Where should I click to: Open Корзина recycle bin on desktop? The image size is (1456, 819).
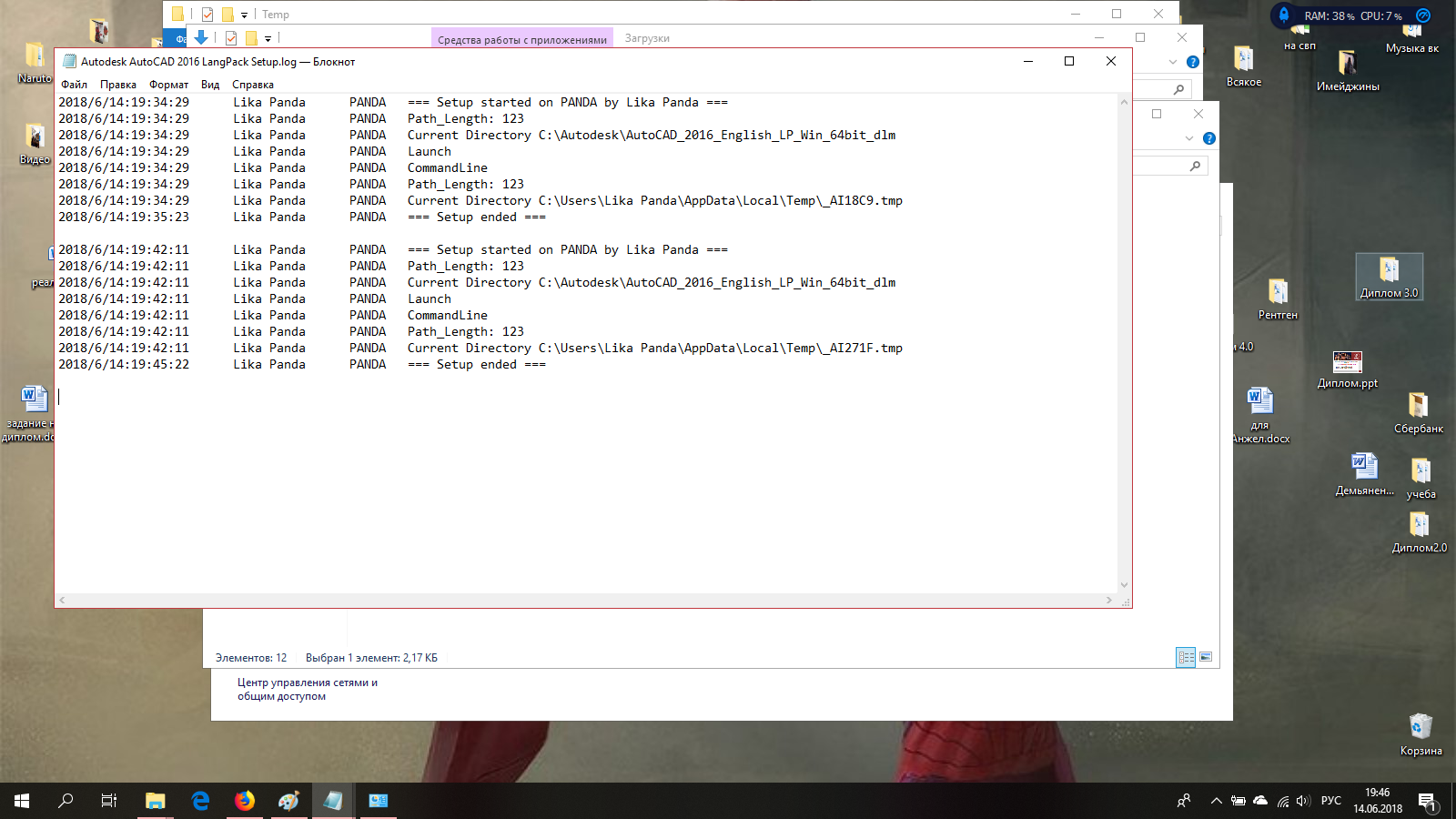coord(1421,734)
